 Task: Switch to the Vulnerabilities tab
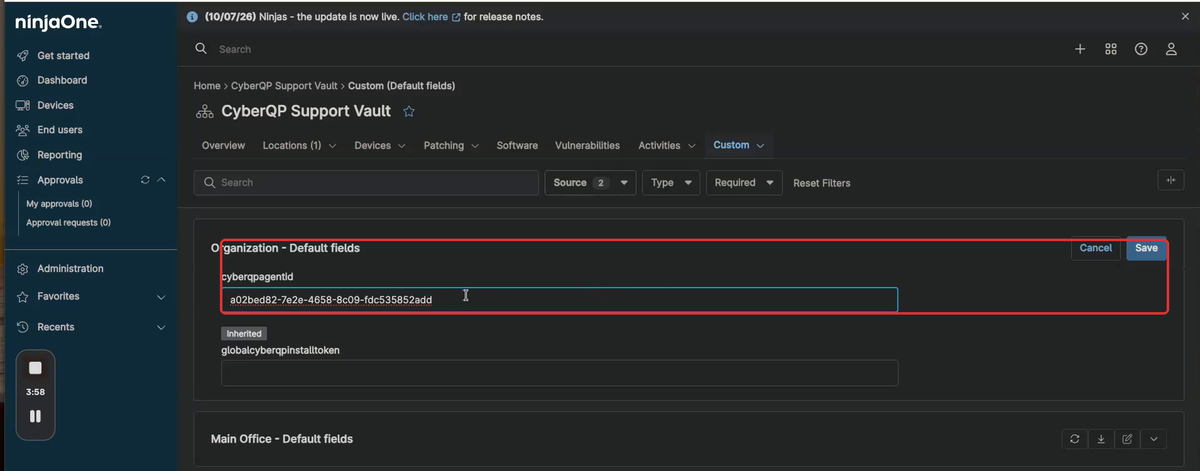click(587, 146)
